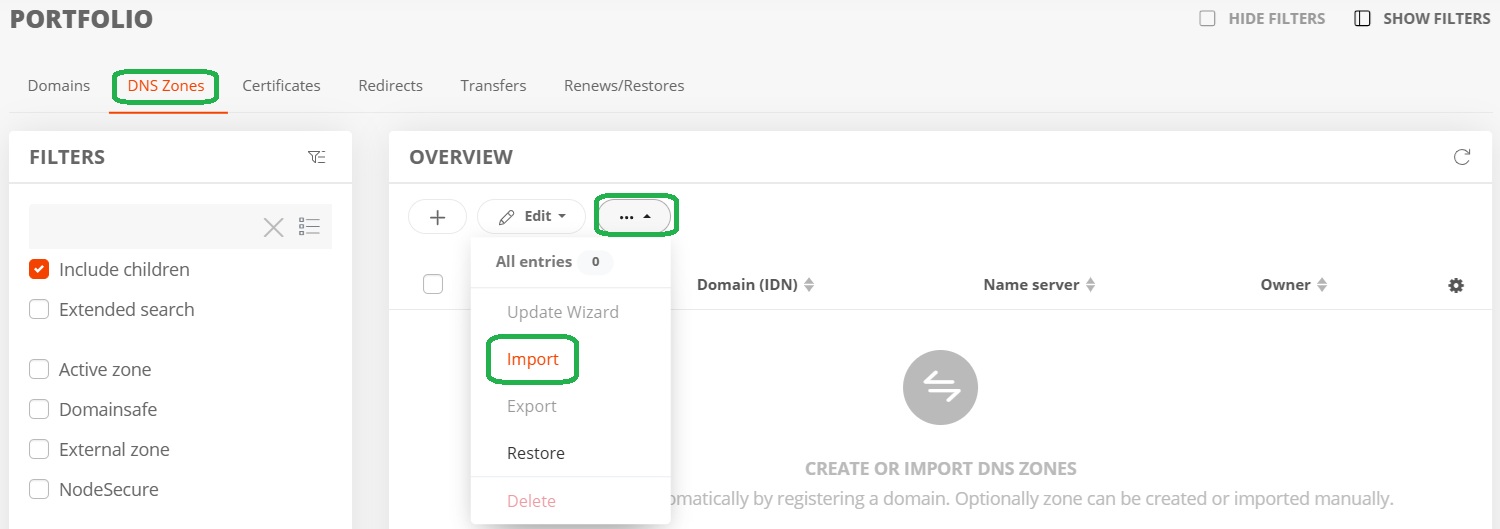Screen dimensions: 1500x529
Task: Click the Hide Filters label
Action: [x=1277, y=19]
